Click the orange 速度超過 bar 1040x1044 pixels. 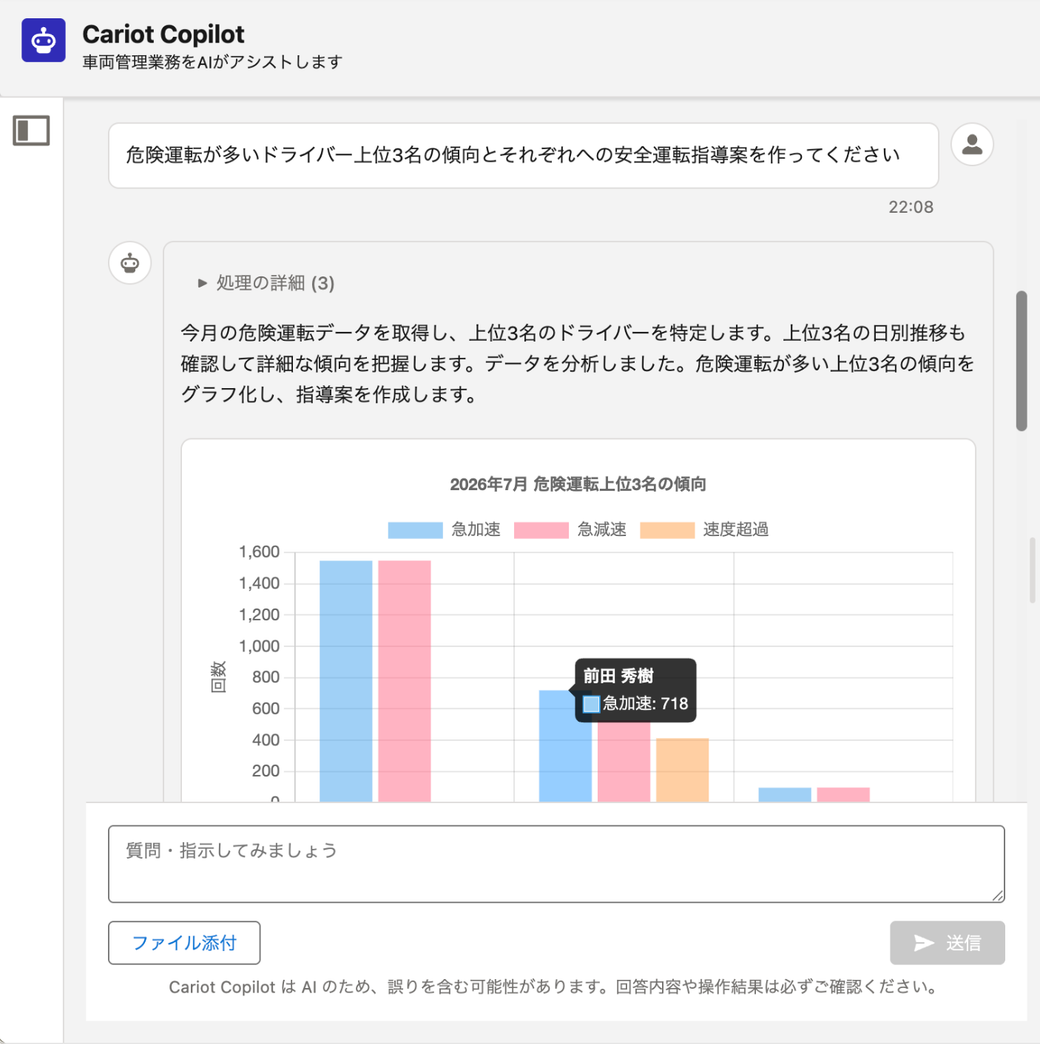(682, 770)
